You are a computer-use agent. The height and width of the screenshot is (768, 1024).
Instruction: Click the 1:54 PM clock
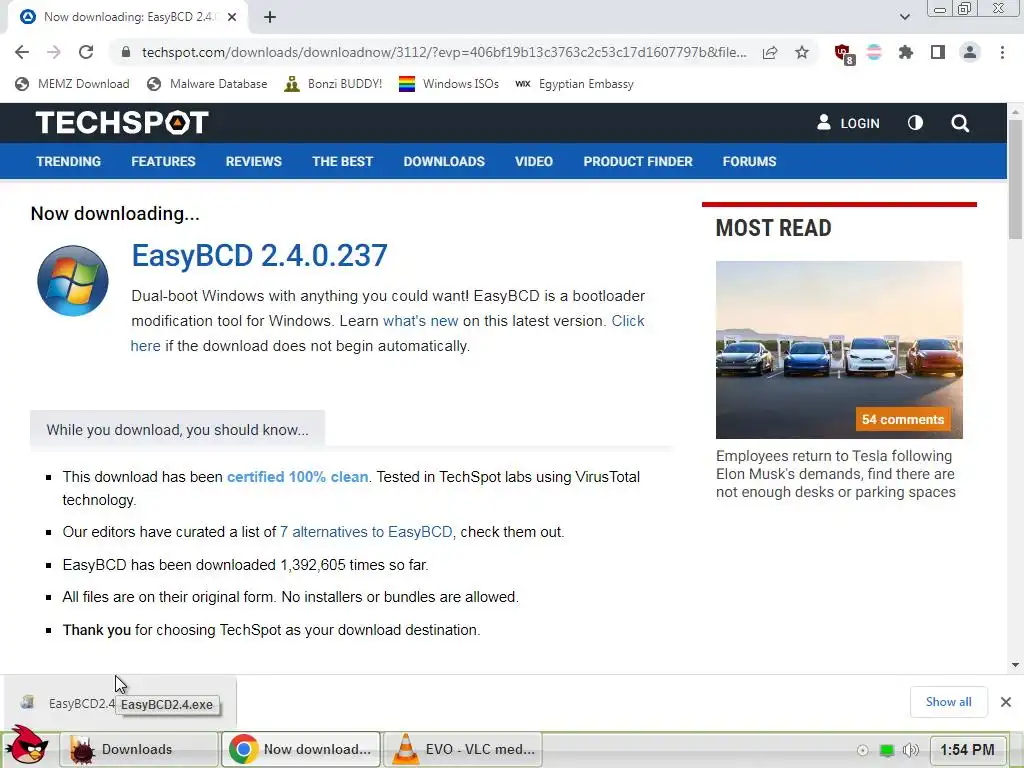[x=967, y=750]
